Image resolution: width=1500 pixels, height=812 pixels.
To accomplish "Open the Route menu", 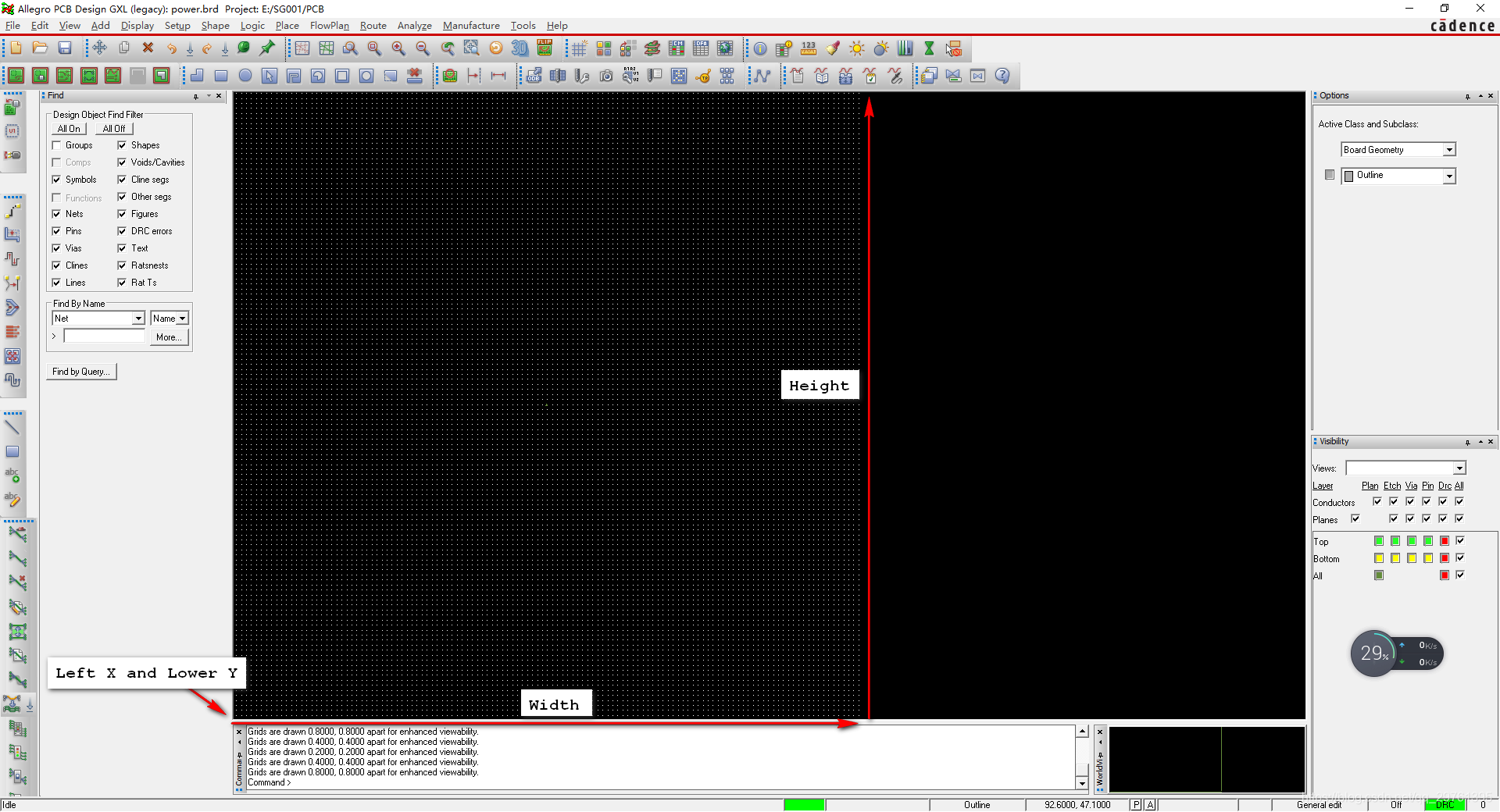I will (373, 26).
